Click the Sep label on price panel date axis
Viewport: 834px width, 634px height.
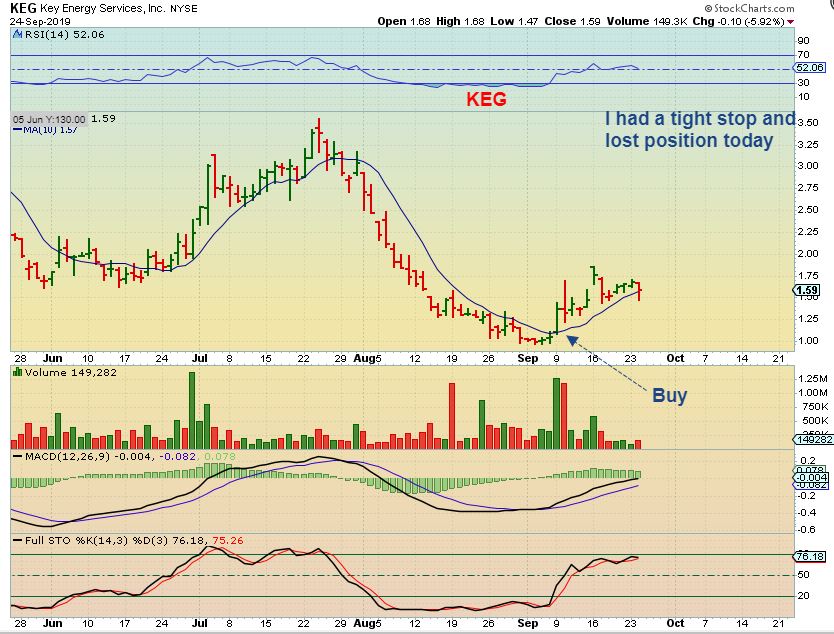point(528,358)
